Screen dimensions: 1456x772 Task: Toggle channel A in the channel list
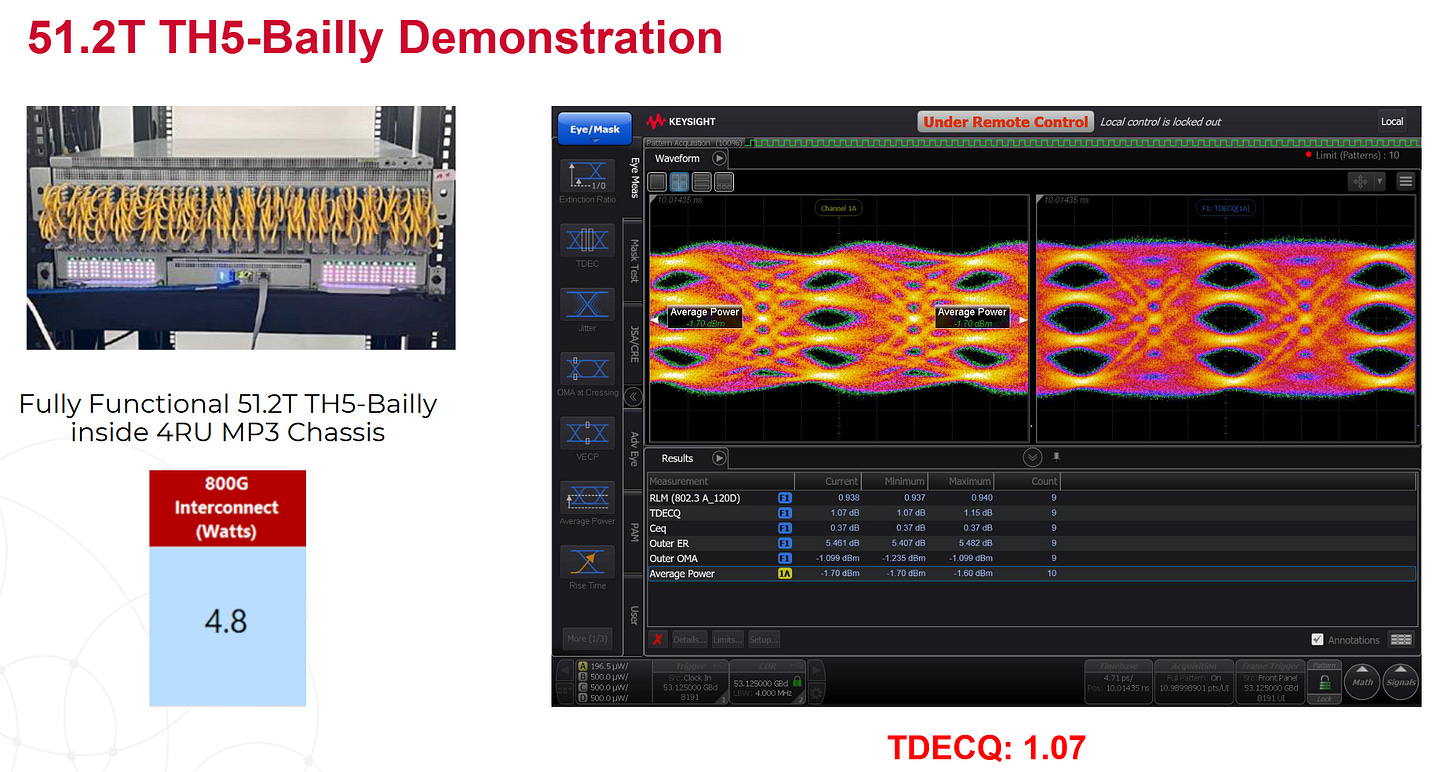(582, 666)
